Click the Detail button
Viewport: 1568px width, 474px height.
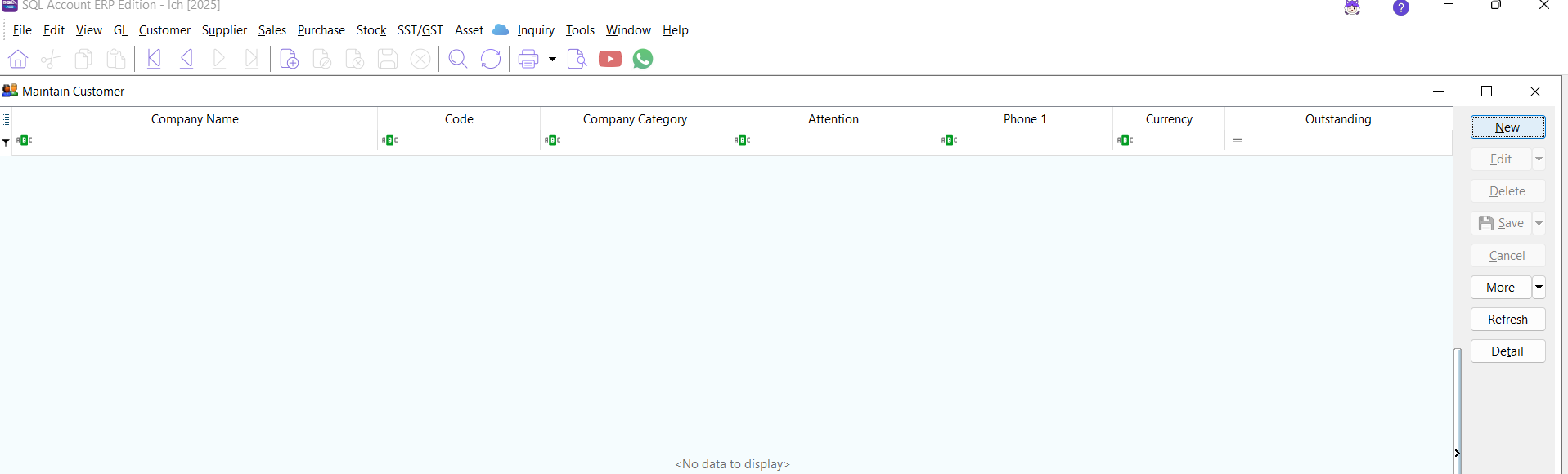pos(1507,351)
